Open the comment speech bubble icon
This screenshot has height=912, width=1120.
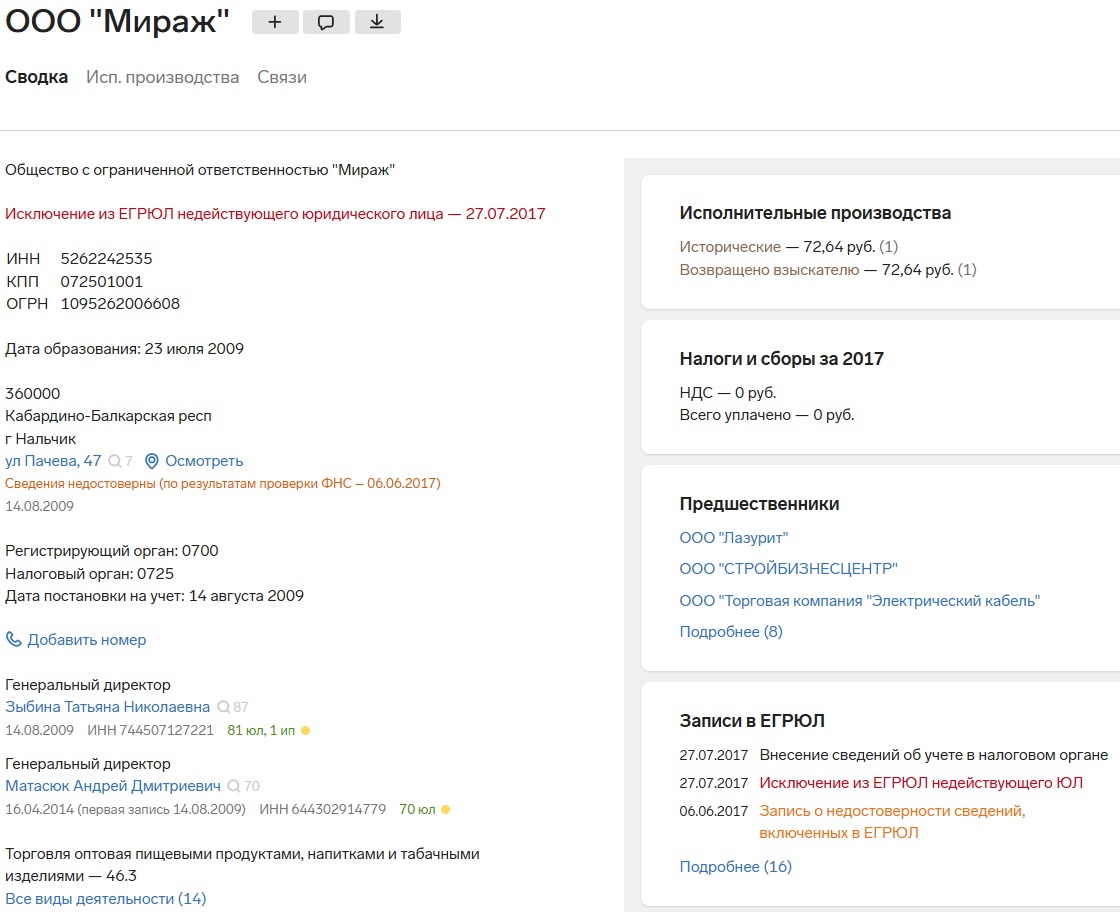click(x=326, y=22)
